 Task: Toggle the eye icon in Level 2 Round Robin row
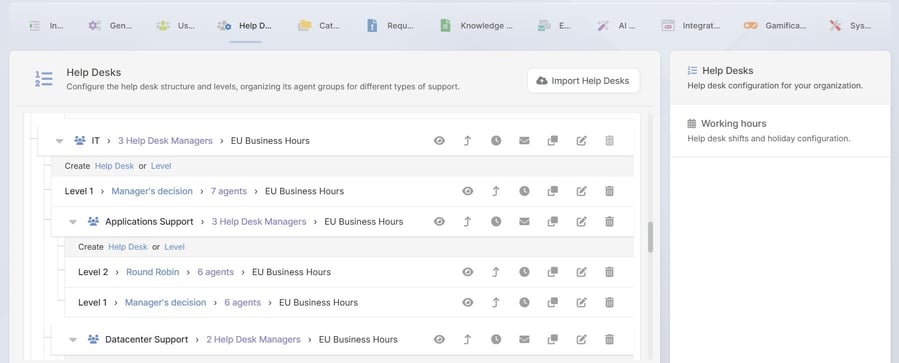point(468,272)
